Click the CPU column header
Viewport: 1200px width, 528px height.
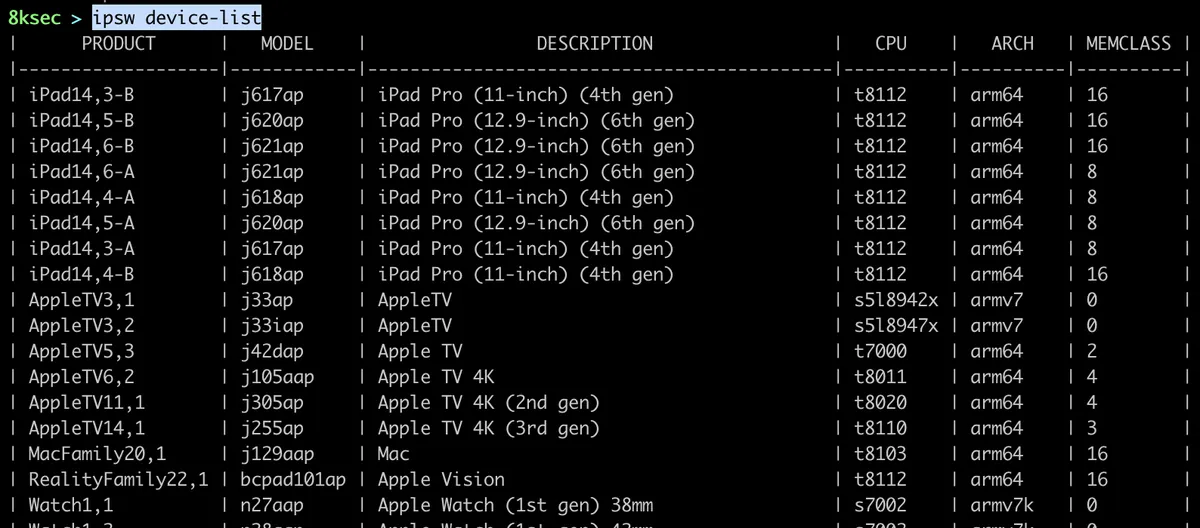(890, 43)
